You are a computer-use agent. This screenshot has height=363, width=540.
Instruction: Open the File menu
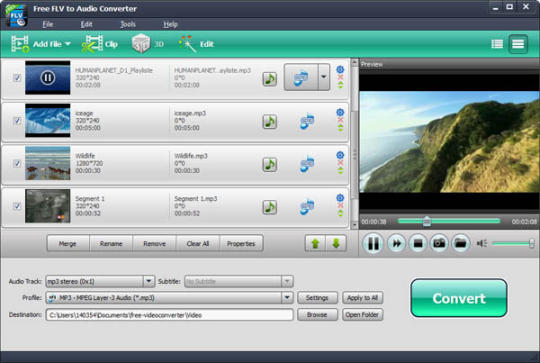[48, 24]
